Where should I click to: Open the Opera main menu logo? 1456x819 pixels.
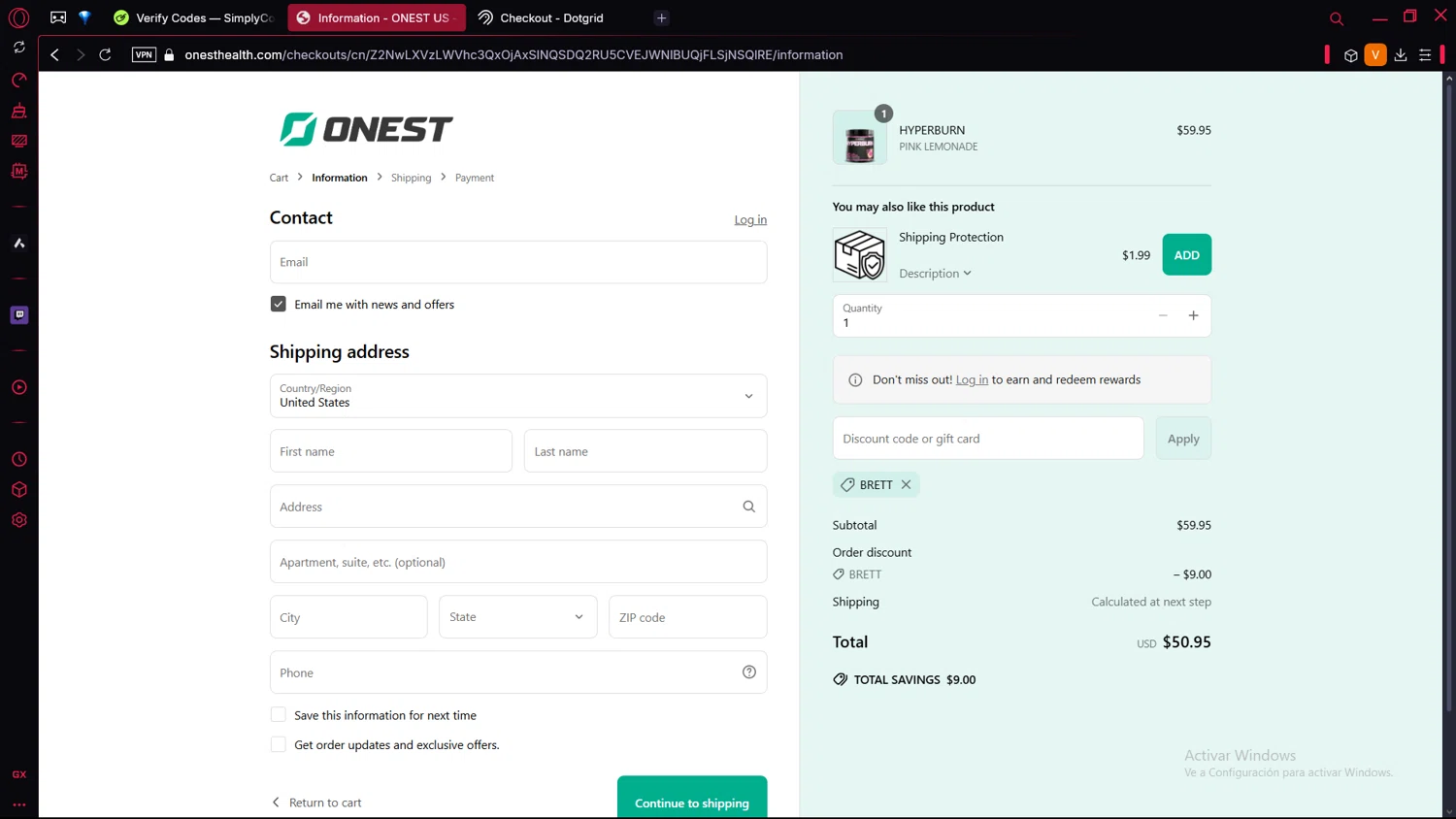[x=18, y=17]
